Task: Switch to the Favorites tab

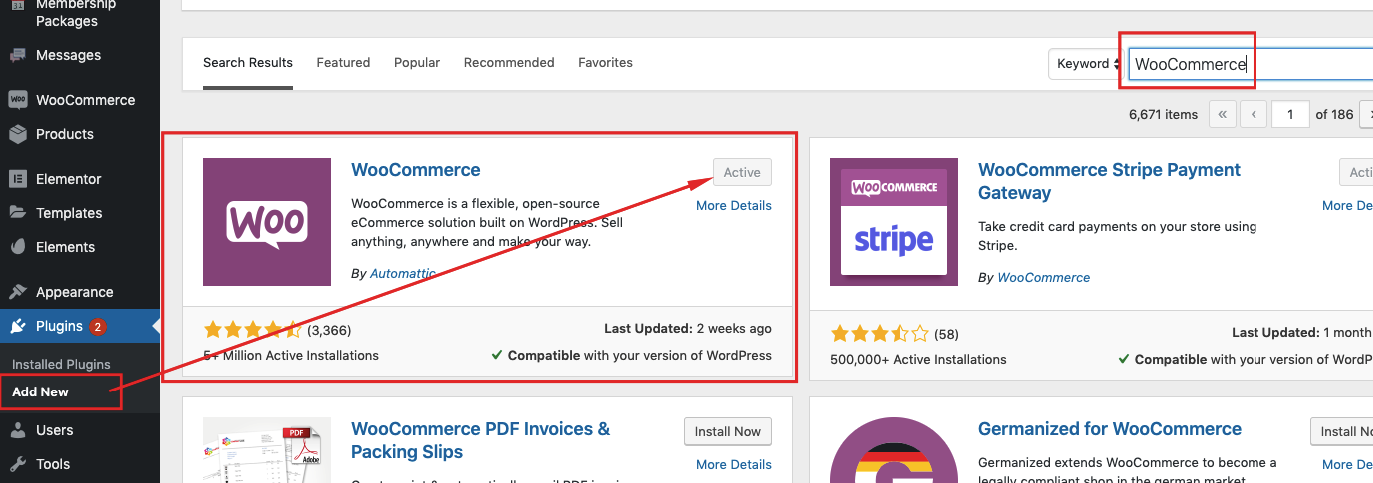Action: click(x=605, y=62)
